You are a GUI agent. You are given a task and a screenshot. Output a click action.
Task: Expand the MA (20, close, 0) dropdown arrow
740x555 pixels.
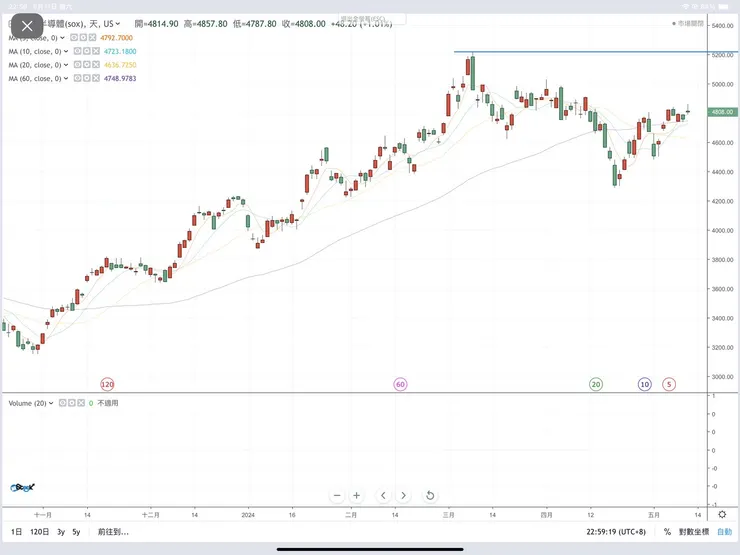(x=66, y=65)
